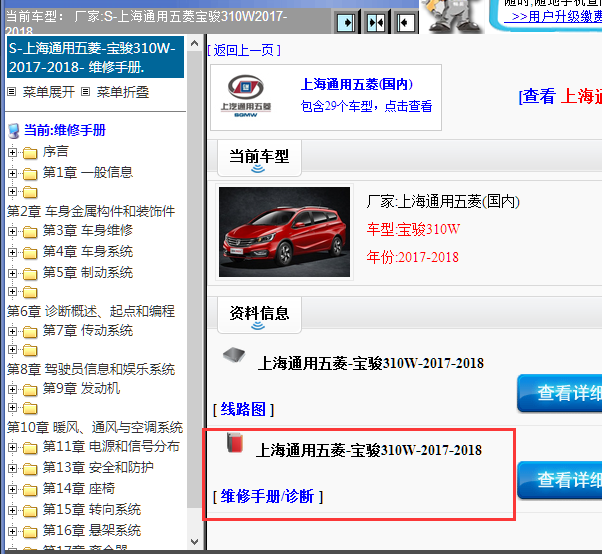Click the folder icon for 第7章 传动系统

30,331
